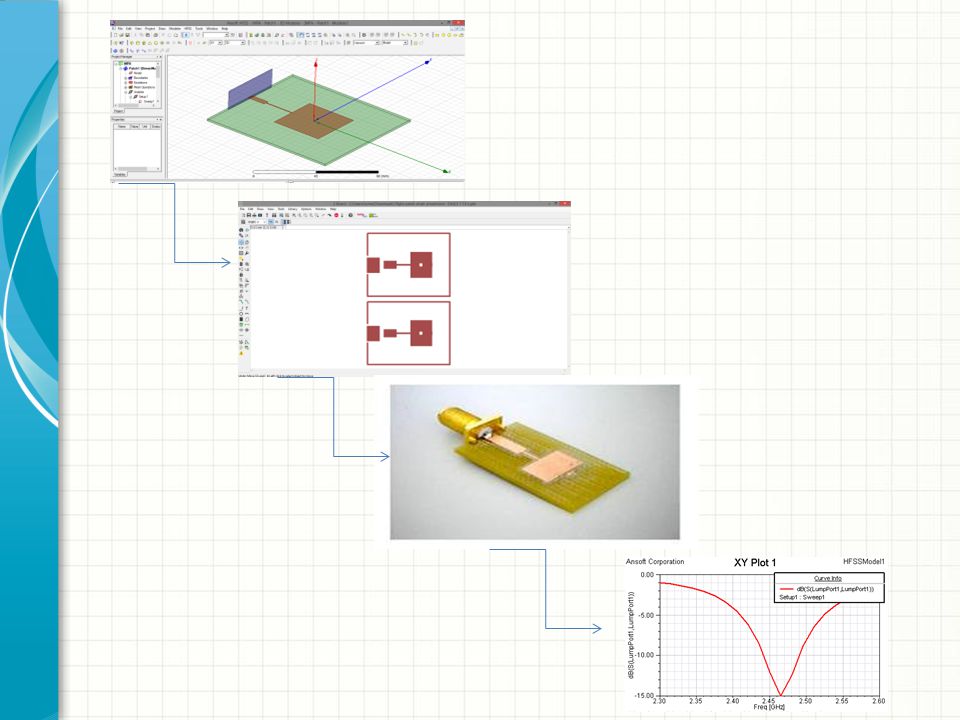Click the Open file icon in HFSS toolbar
960x720 pixels.
tap(121, 36)
